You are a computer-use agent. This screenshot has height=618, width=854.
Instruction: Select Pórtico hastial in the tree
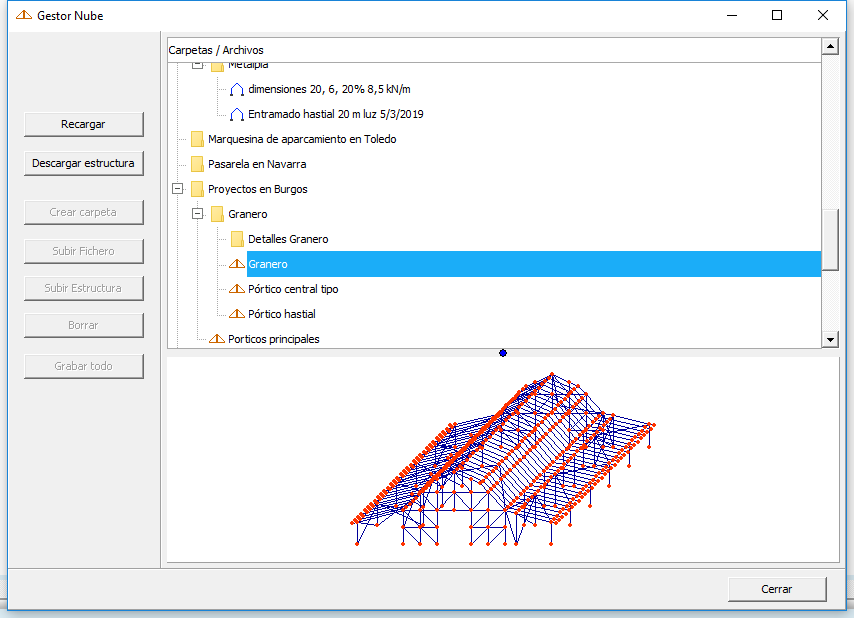(282, 314)
